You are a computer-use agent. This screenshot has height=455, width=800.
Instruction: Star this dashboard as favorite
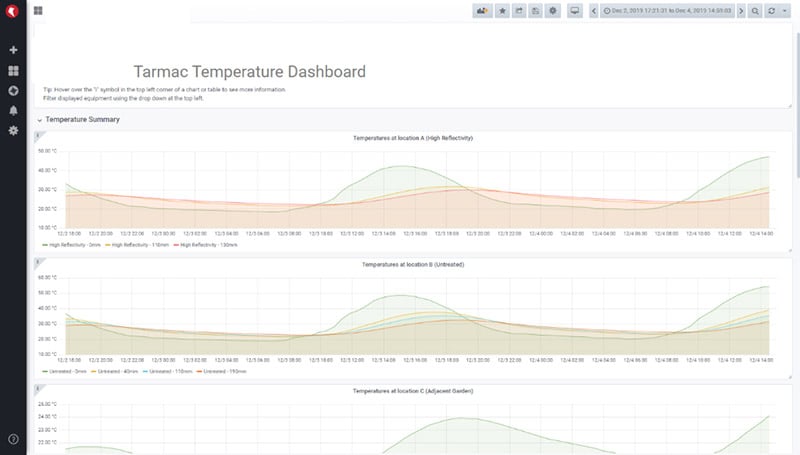click(503, 10)
